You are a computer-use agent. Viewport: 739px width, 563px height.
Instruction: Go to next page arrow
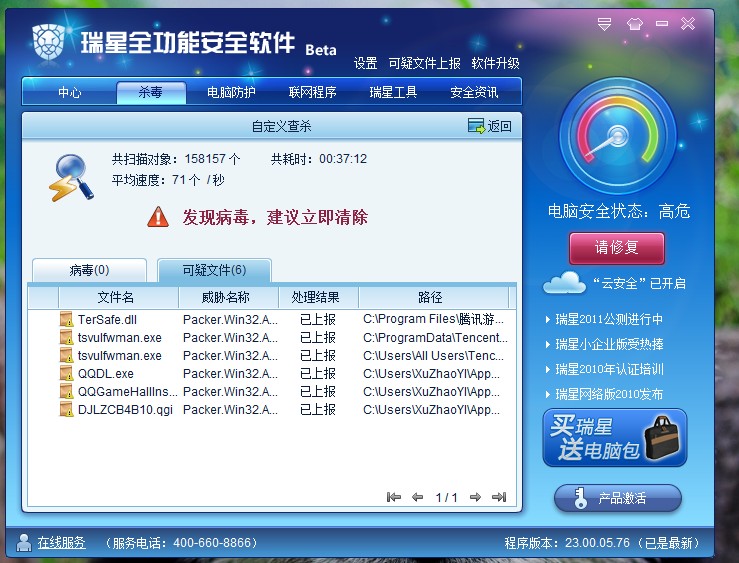476,497
